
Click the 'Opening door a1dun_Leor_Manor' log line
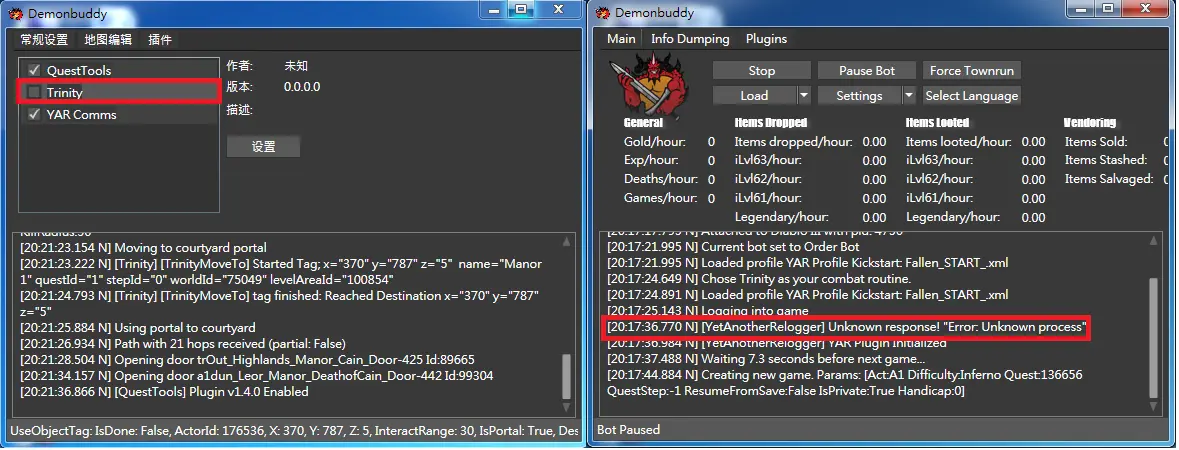256,376
